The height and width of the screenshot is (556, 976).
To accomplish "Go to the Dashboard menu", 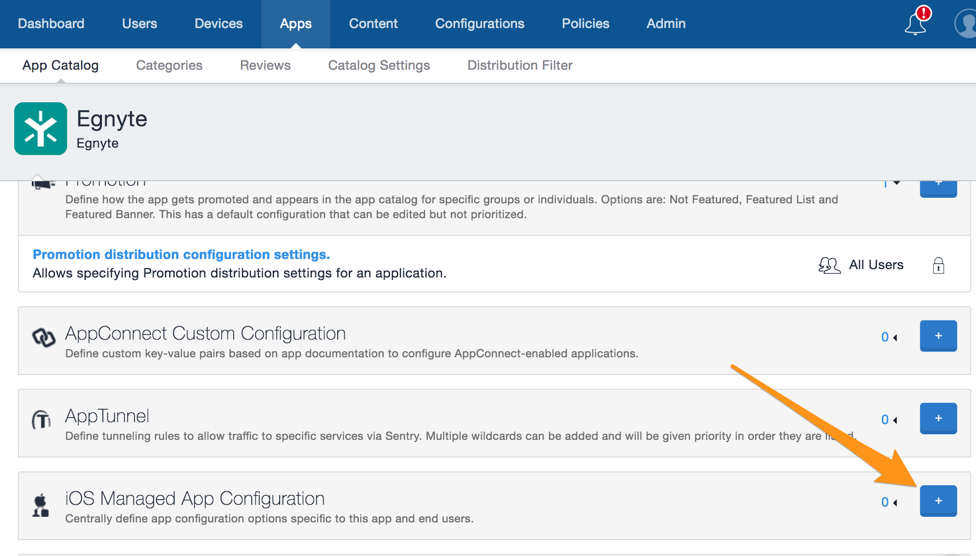I will tap(51, 24).
